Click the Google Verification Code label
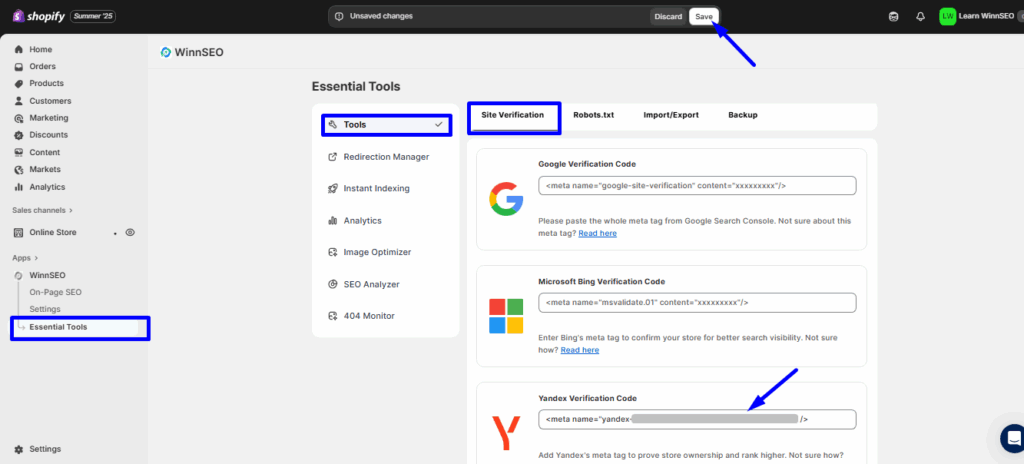 pyautogui.click(x=587, y=164)
